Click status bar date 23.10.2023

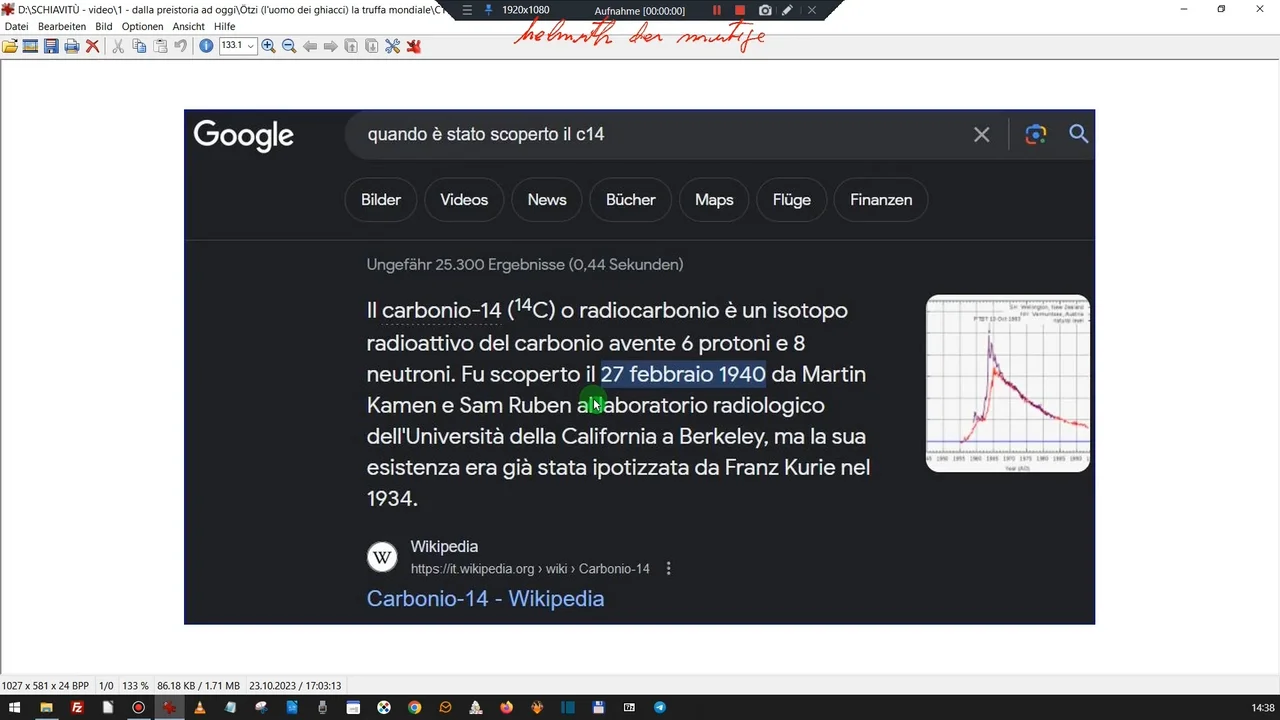pyautogui.click(x=295, y=686)
